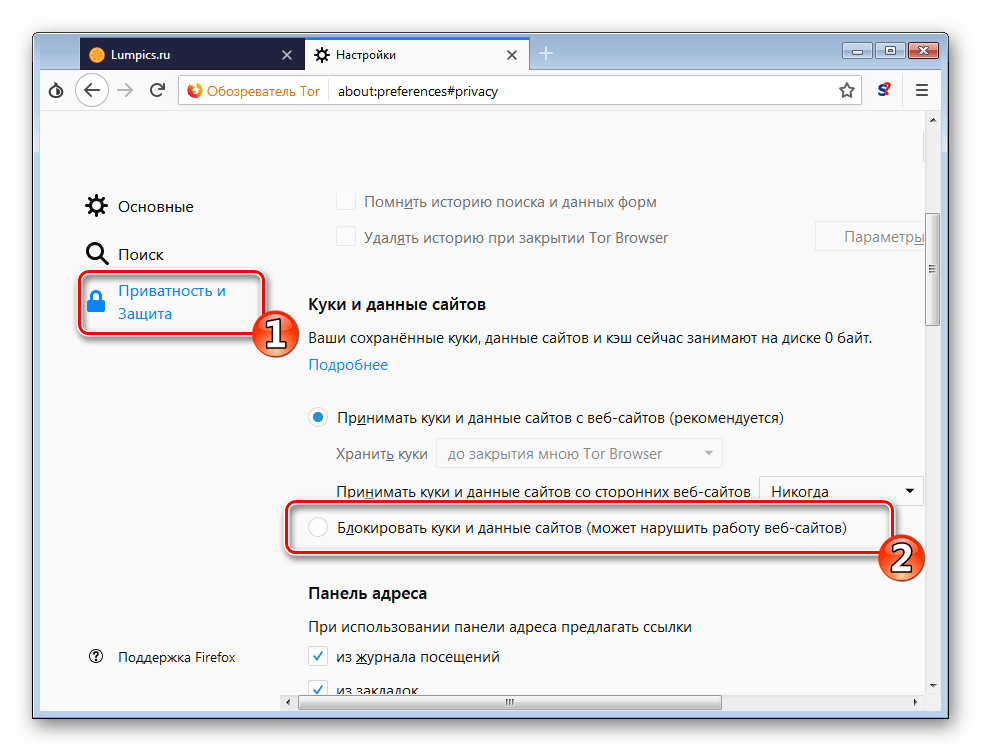Screen dimensions: 981x751
Task: Open the third-party cookies 'Никогда' dropdown
Action: 840,491
